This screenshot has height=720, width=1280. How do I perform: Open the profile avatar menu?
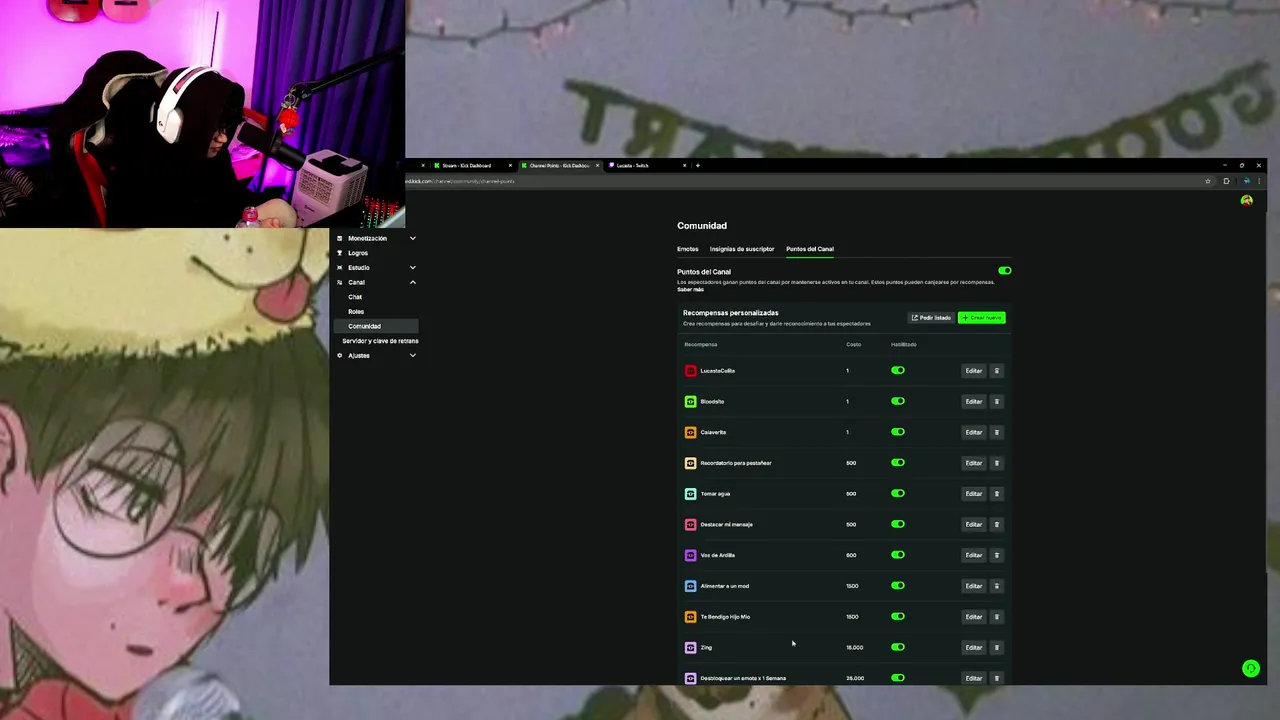(1246, 201)
